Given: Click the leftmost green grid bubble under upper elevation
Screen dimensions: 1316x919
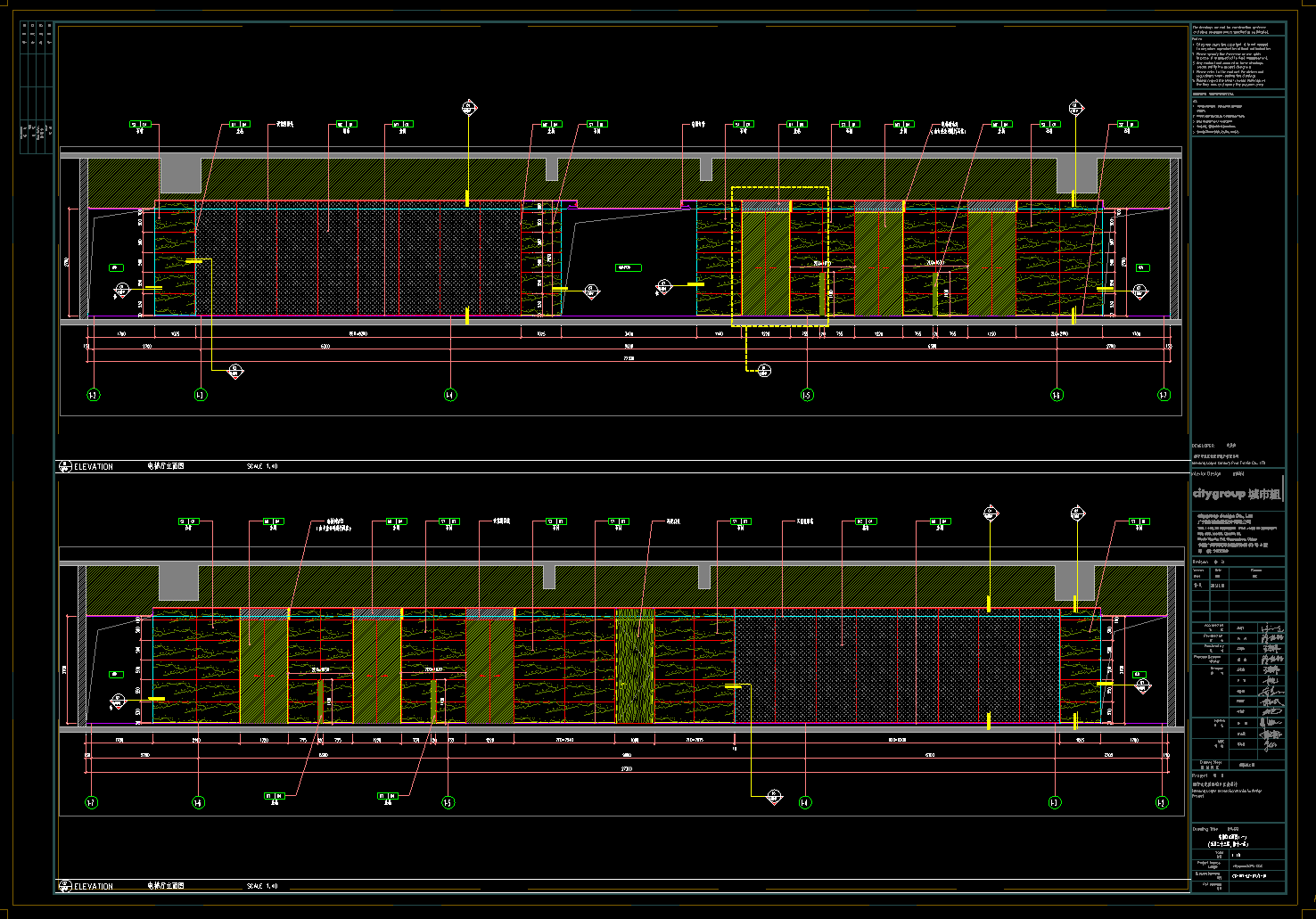Looking at the screenshot, I should point(92,395).
